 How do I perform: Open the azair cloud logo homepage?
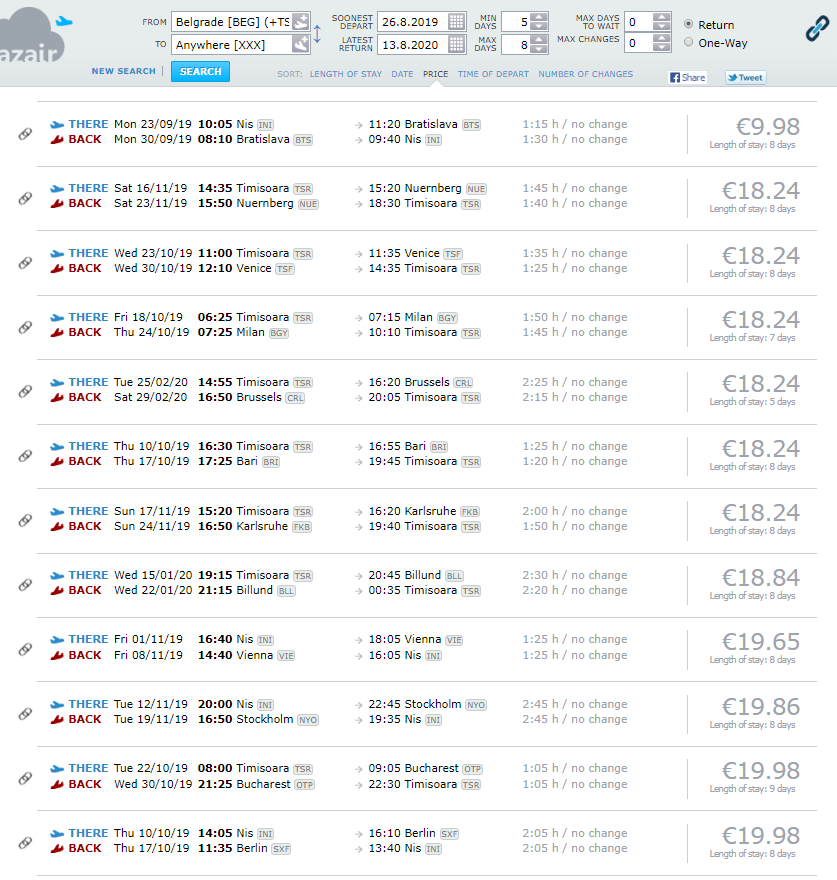tap(34, 35)
